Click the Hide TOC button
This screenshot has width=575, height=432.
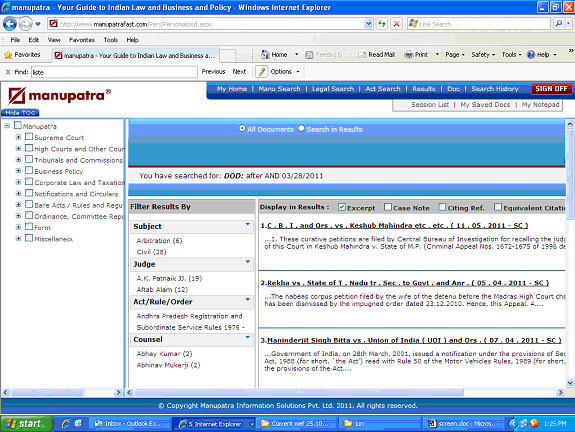point(20,113)
